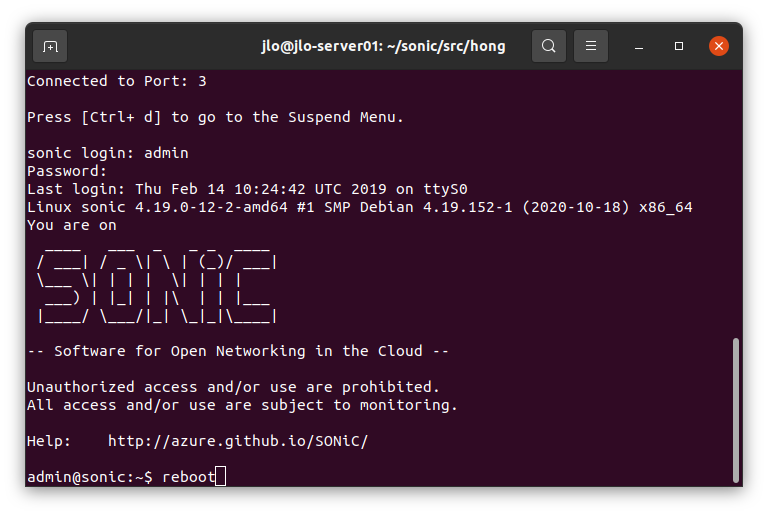
Task: Close the terminal window
Action: (x=718, y=46)
